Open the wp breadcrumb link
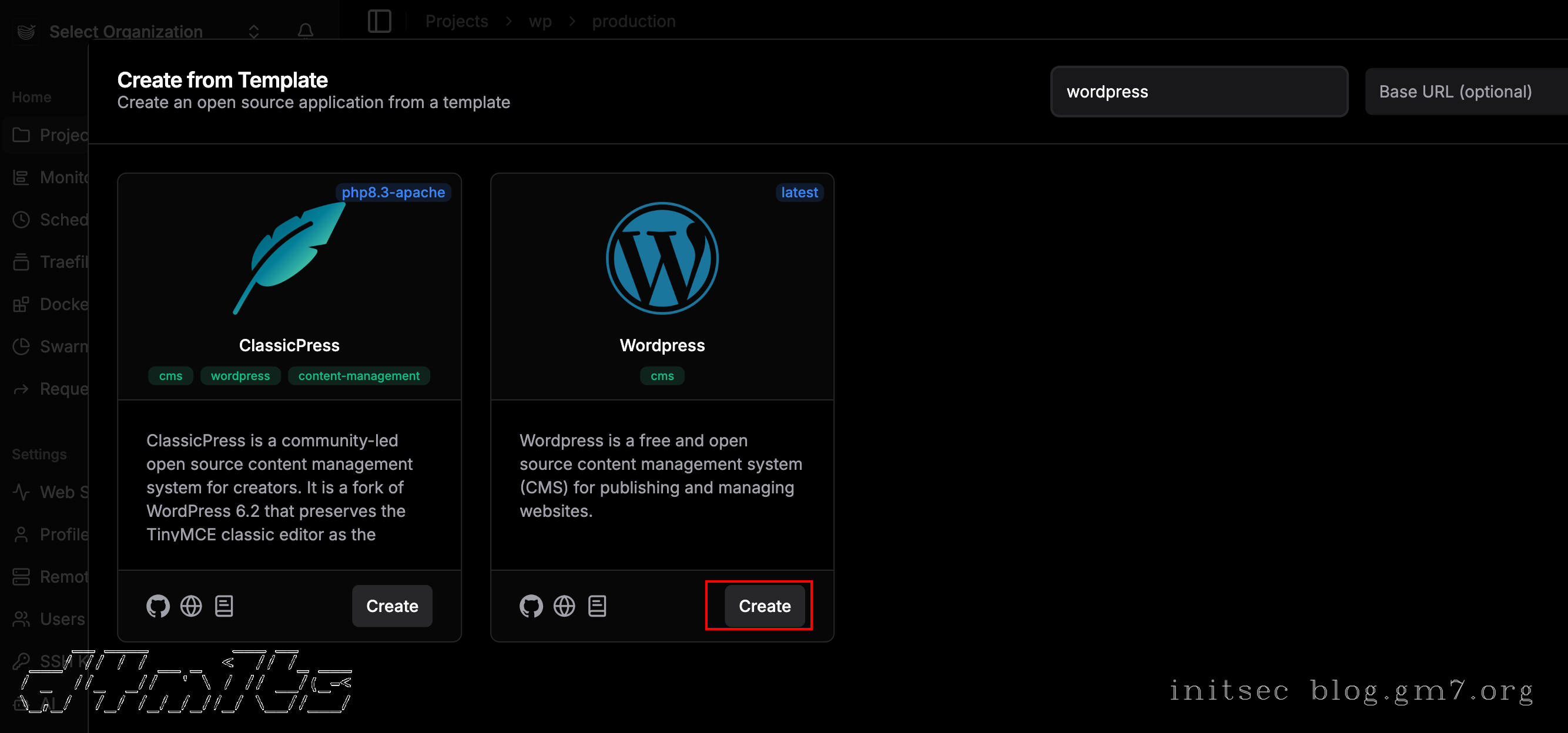The width and height of the screenshot is (1568, 733). 540,21
